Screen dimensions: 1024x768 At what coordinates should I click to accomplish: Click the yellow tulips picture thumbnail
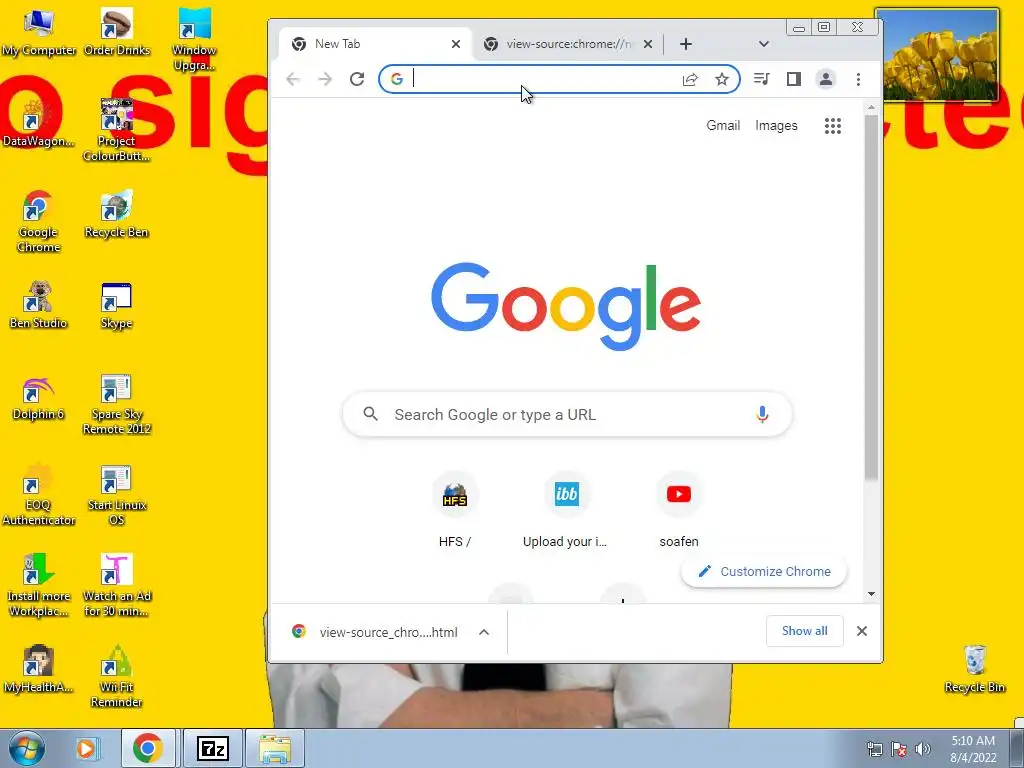coord(936,55)
